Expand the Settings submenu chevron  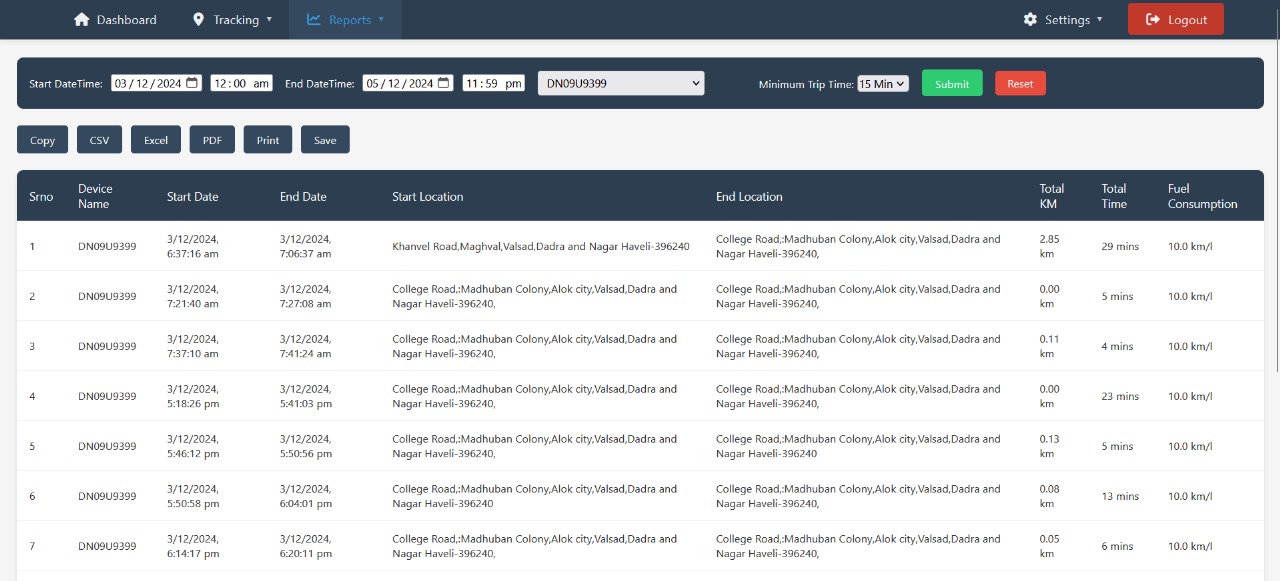pyautogui.click(x=1099, y=19)
